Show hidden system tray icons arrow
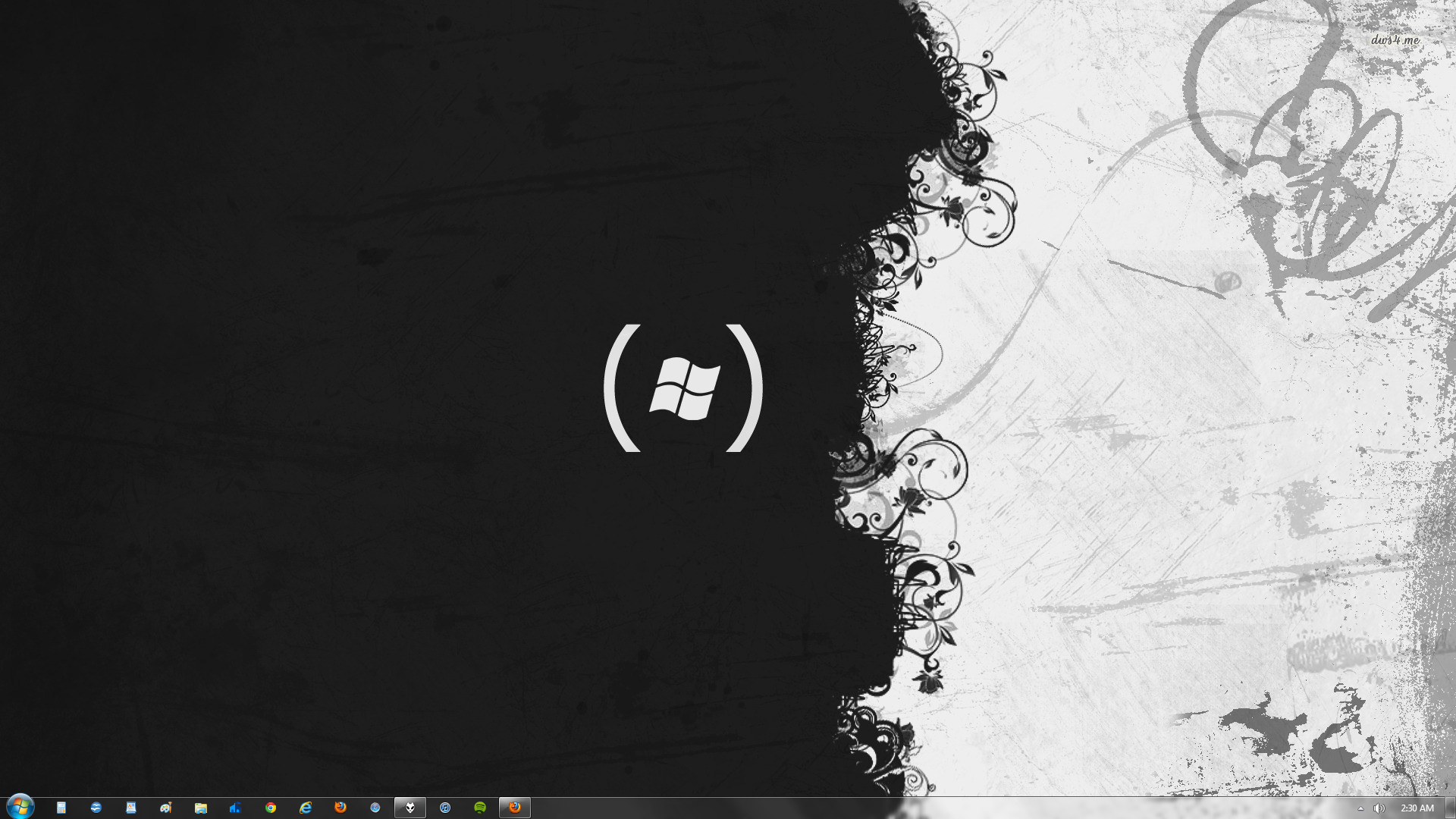This screenshot has width=1456, height=819. tap(1360, 808)
